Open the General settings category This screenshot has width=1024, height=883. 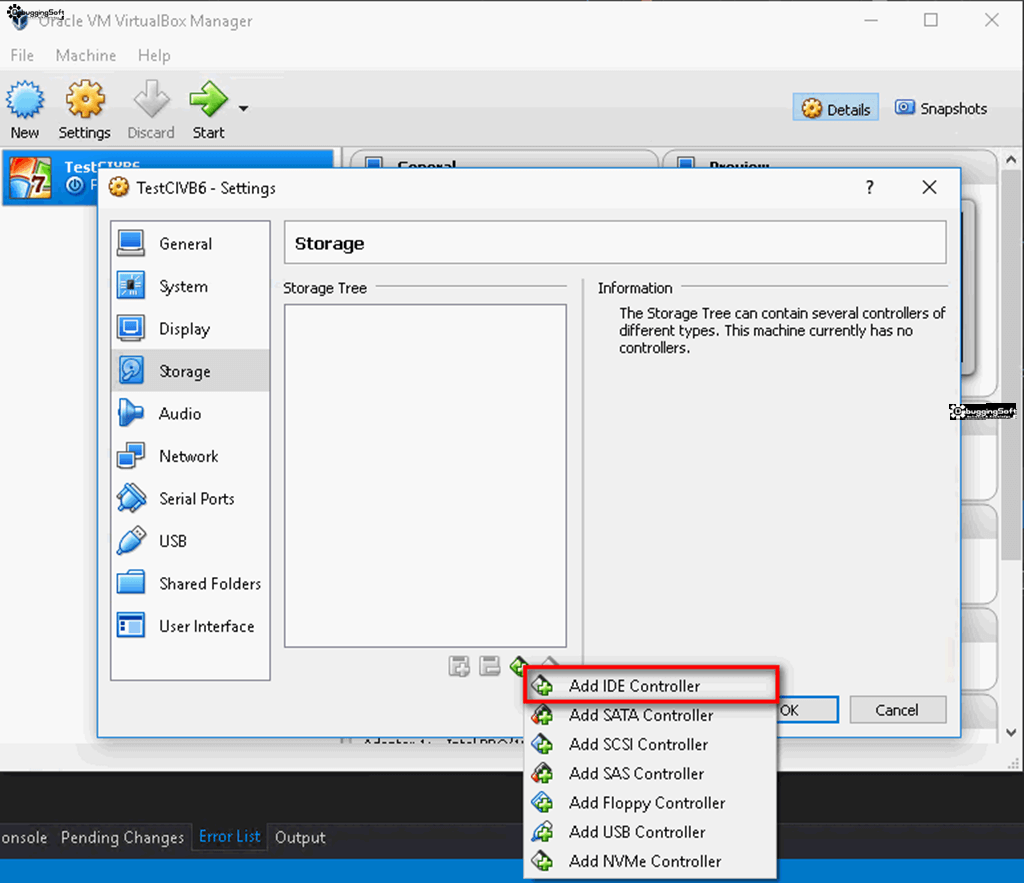190,244
